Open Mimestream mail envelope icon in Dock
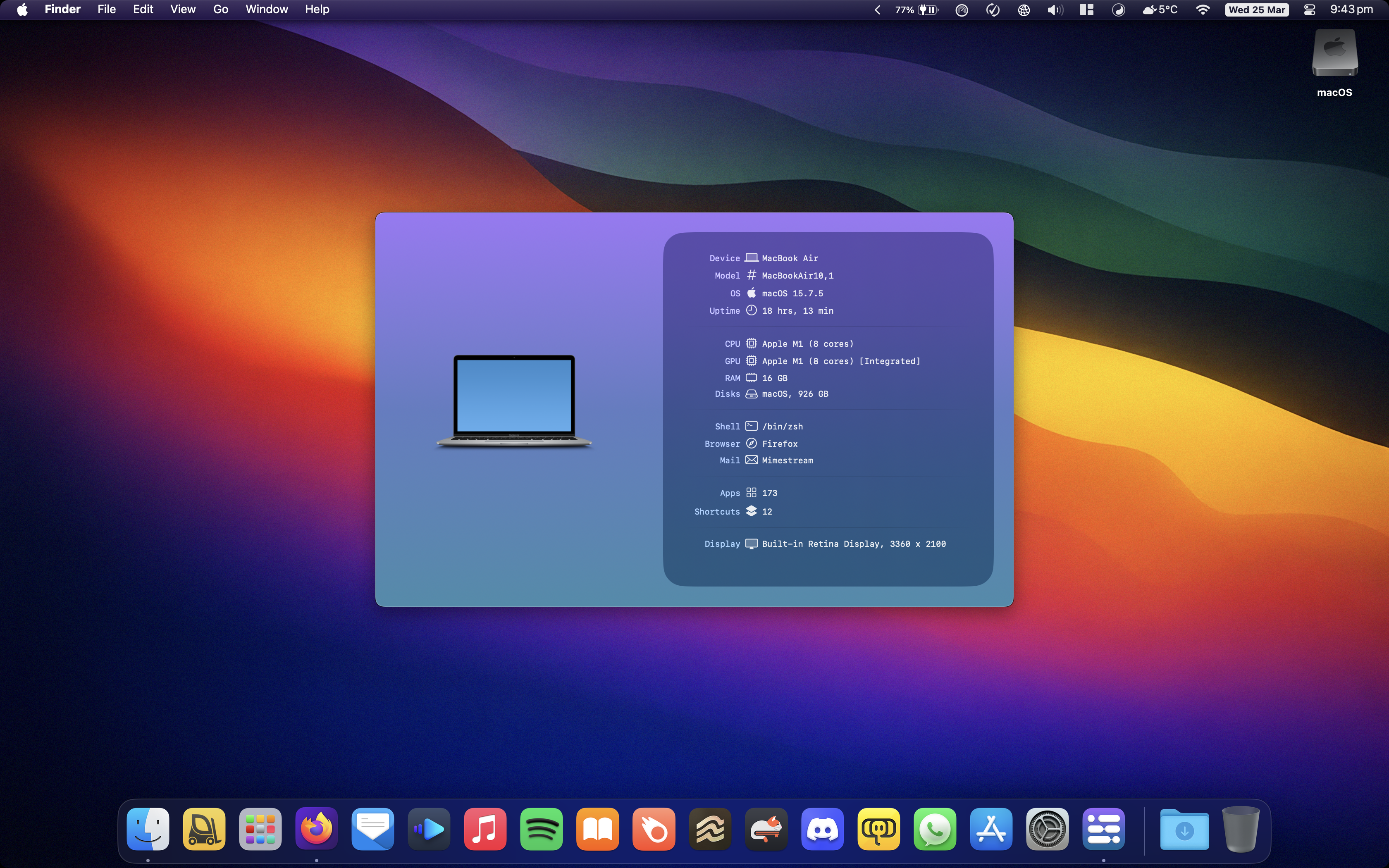Image resolution: width=1389 pixels, height=868 pixels. pos(373,829)
